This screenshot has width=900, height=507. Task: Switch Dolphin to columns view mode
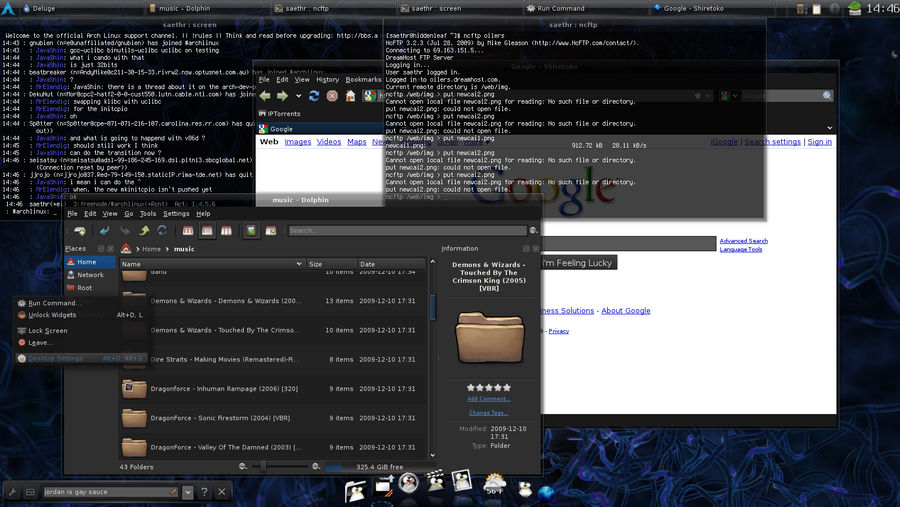pos(227,231)
